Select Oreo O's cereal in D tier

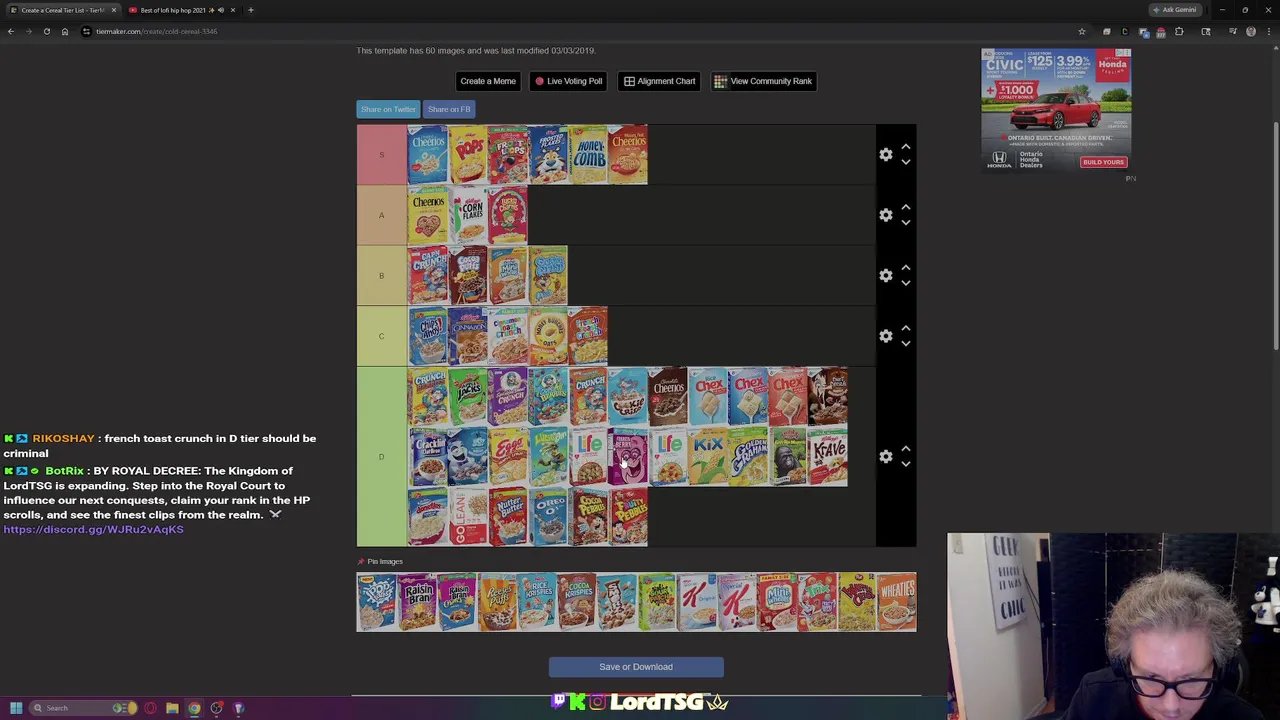(x=547, y=517)
